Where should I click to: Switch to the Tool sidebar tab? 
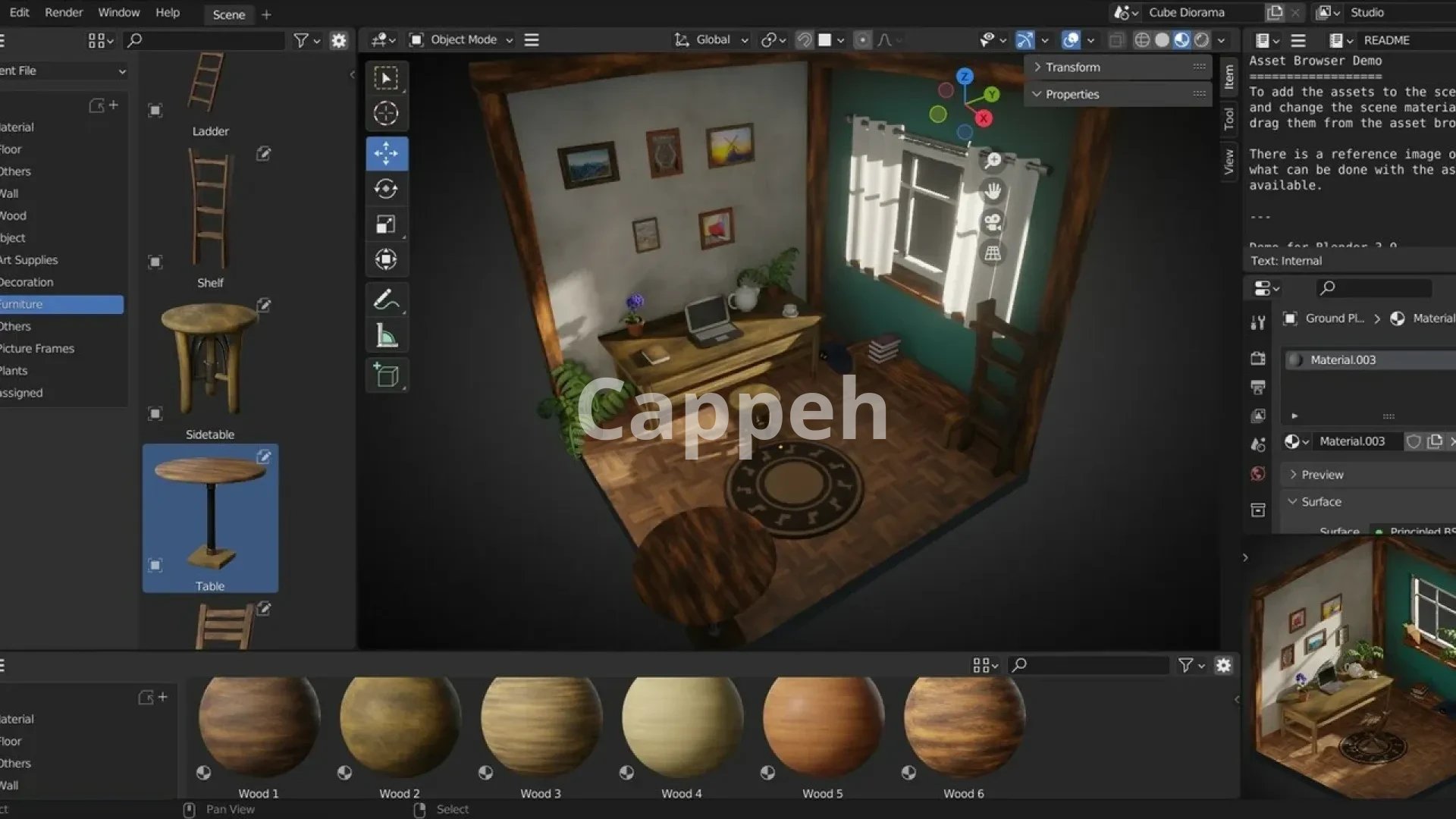coord(1229,119)
